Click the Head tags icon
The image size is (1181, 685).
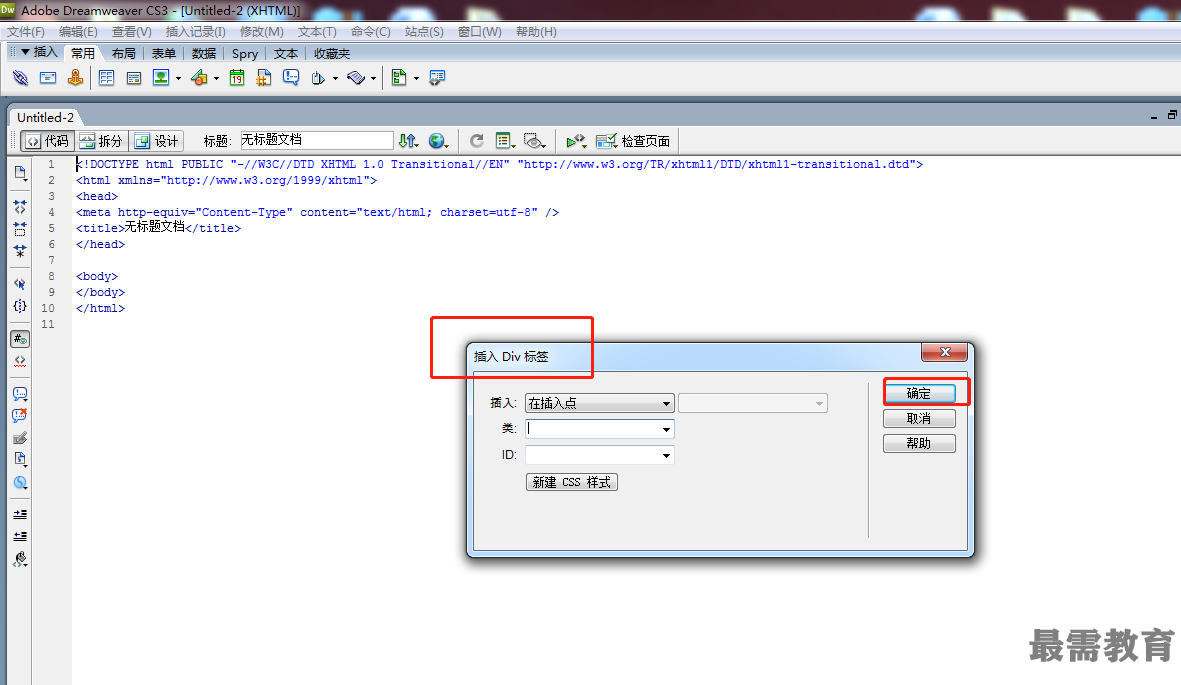click(319, 78)
